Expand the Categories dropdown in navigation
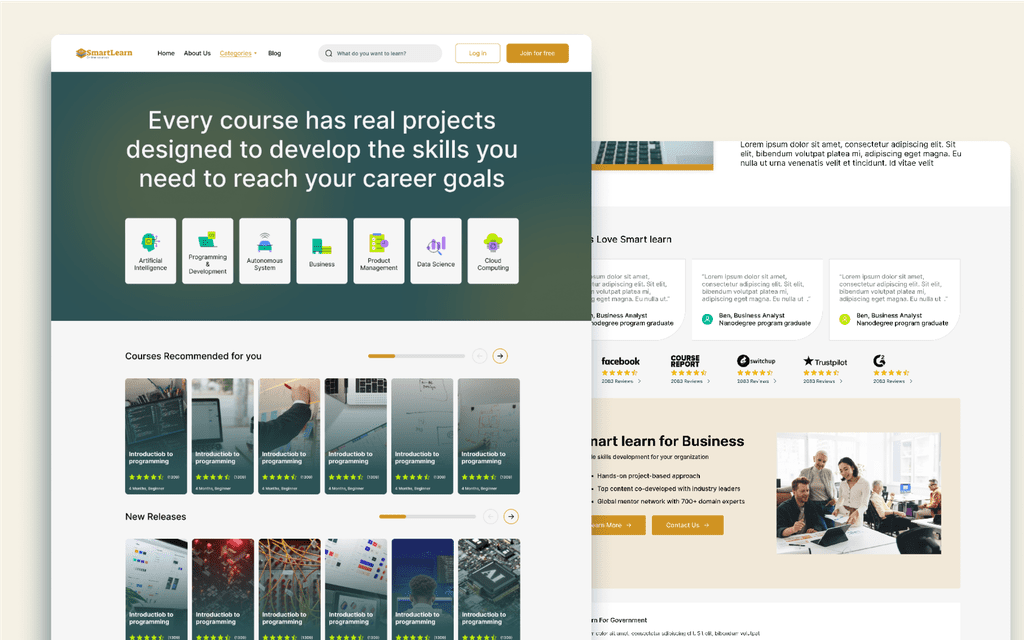The image size is (1024, 640). (238, 54)
